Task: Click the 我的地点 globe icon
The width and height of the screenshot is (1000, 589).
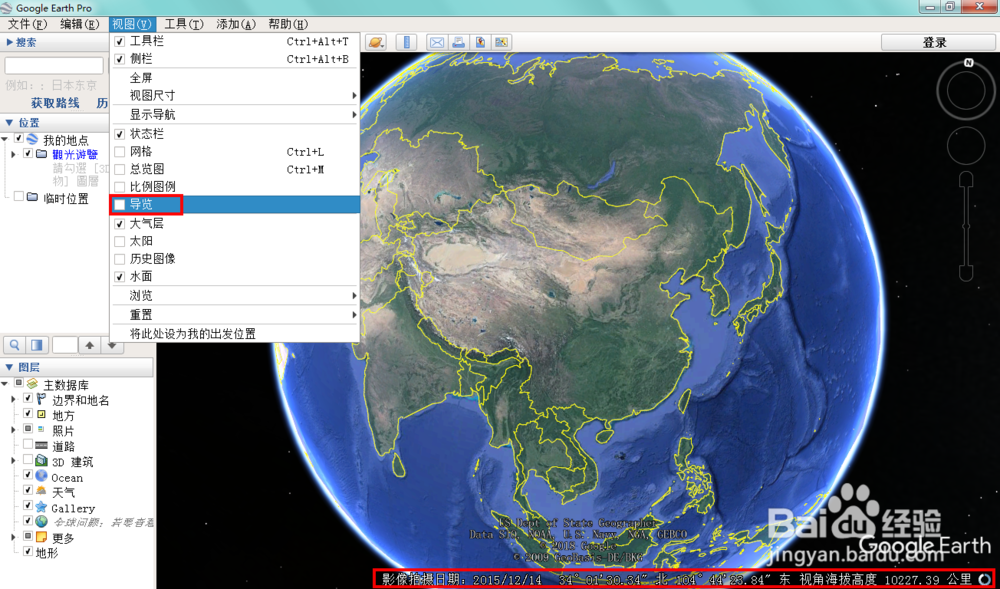Action: coord(32,139)
